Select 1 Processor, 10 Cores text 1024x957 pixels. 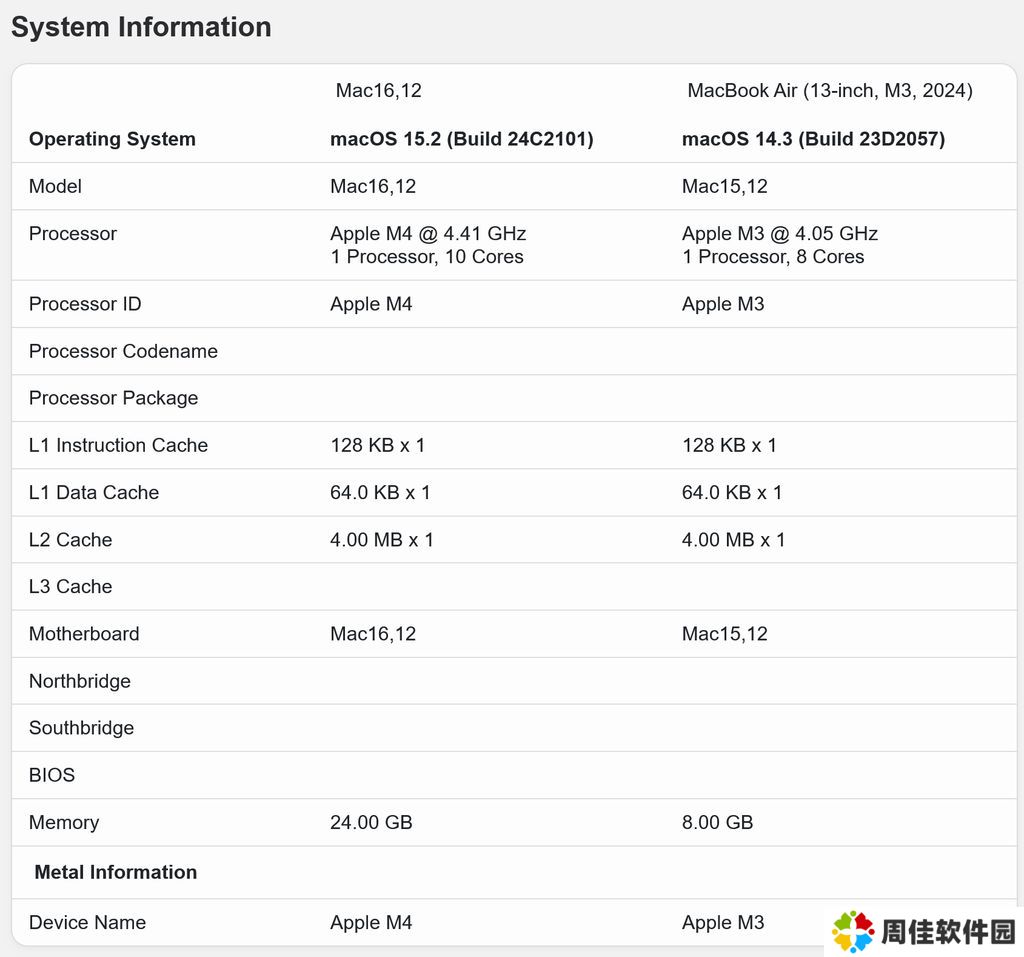(x=427, y=257)
